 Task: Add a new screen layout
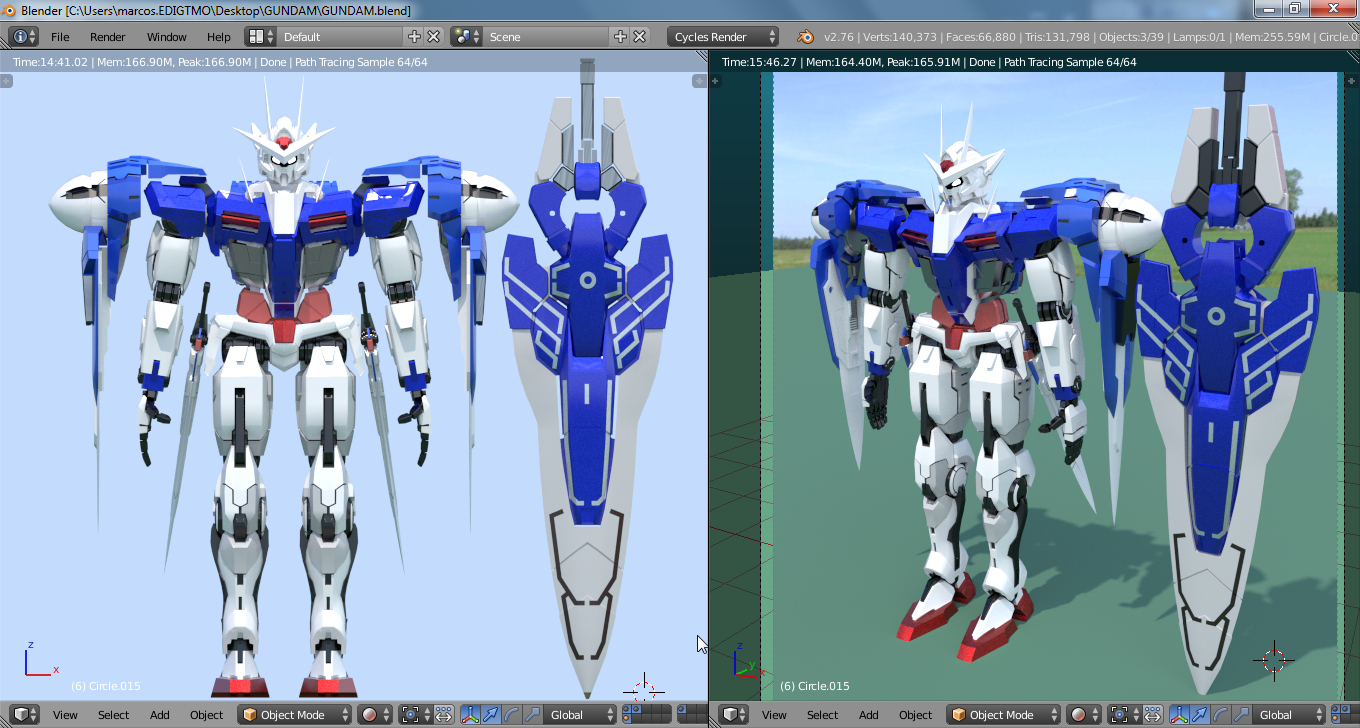point(415,37)
